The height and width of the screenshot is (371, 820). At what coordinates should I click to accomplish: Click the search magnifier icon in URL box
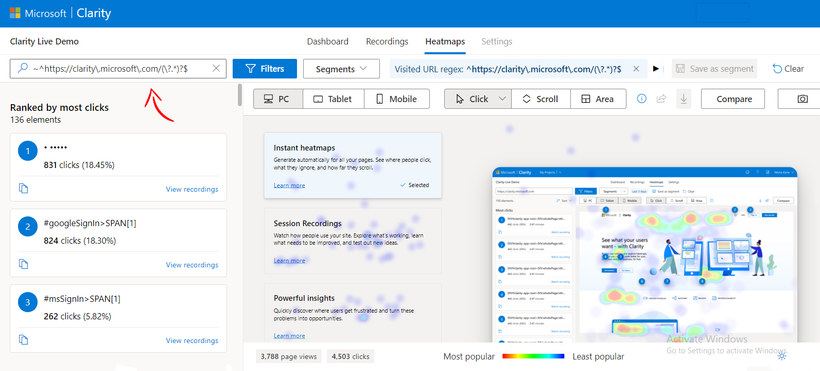pyautogui.click(x=22, y=69)
